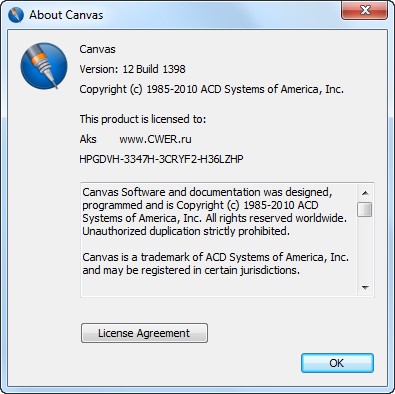Click the www.CWER.ru text
Screen dimensions: 395x394
[155, 139]
